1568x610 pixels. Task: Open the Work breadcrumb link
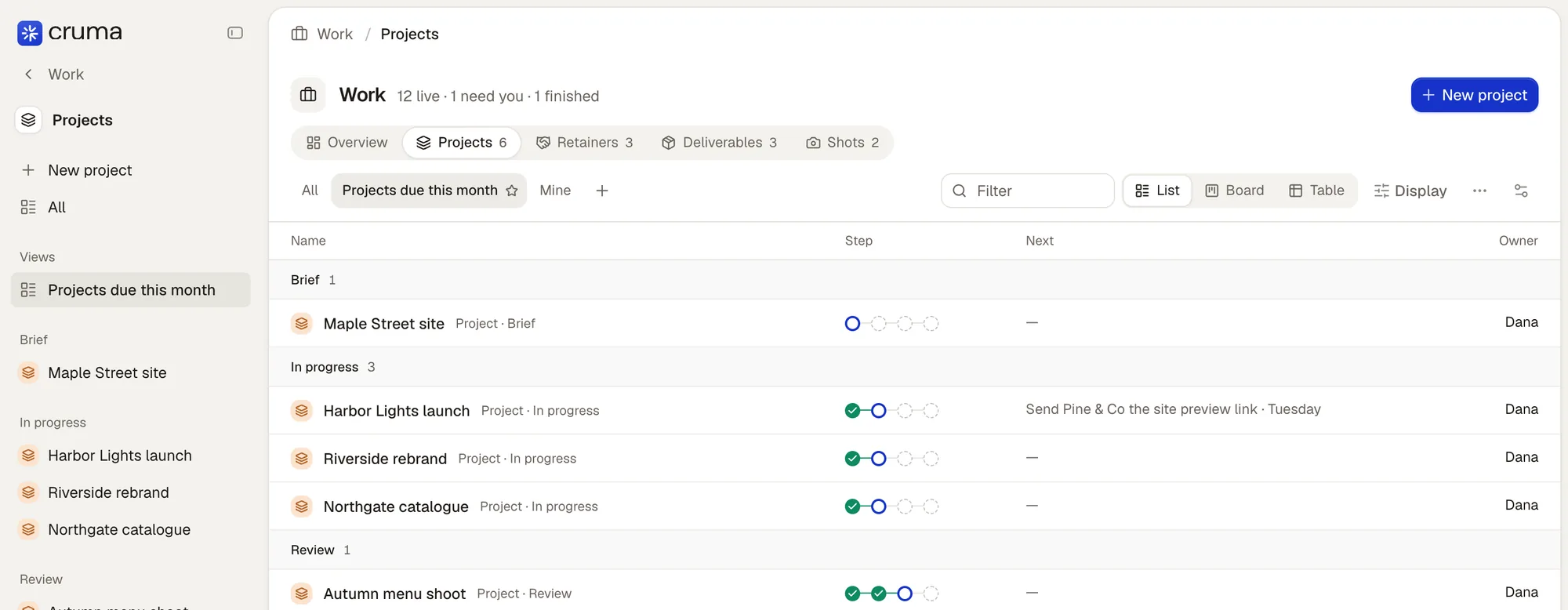click(335, 34)
